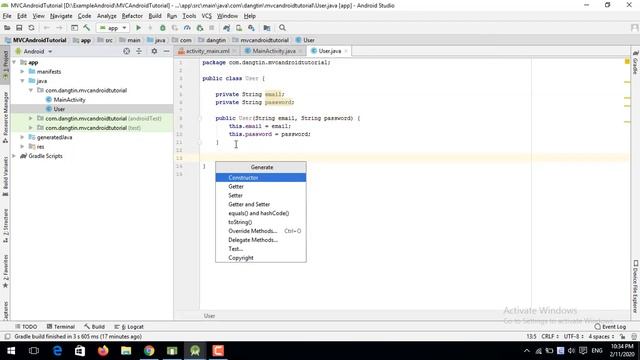Run app with green play icon

138,28
